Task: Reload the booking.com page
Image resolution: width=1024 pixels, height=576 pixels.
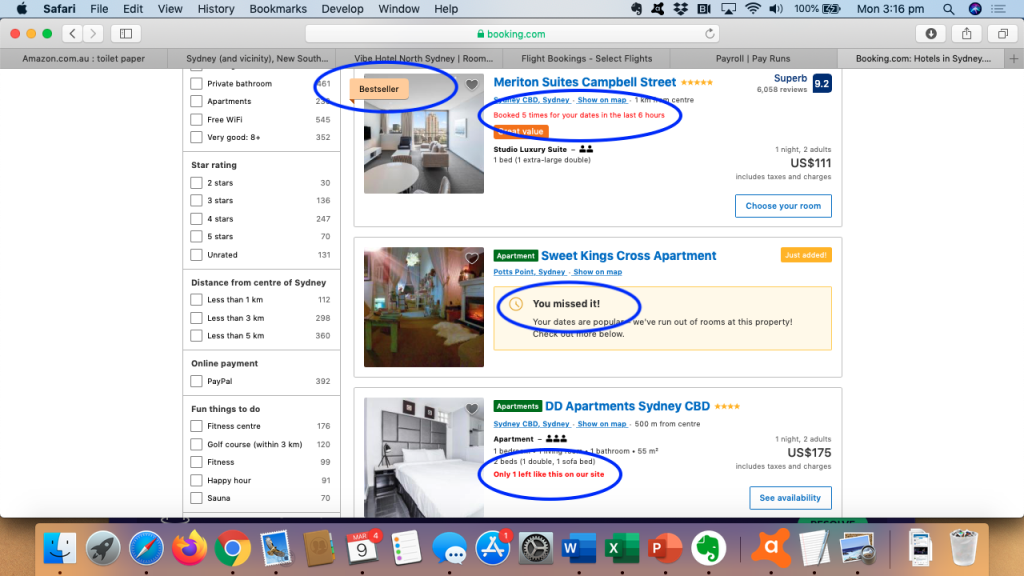Action: pyautogui.click(x=710, y=34)
